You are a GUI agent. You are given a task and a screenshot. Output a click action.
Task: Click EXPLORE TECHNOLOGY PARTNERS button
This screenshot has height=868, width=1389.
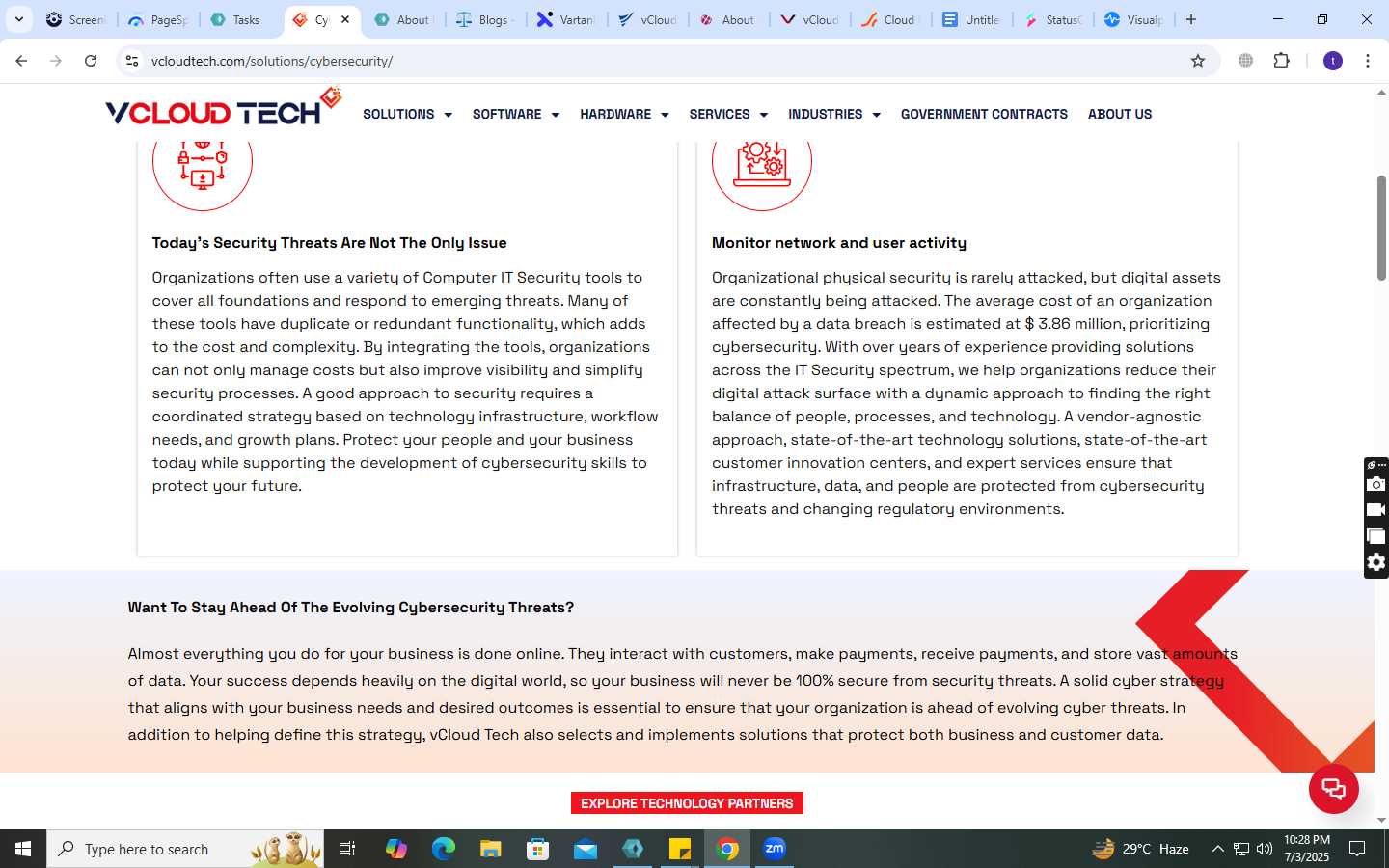pyautogui.click(x=687, y=803)
